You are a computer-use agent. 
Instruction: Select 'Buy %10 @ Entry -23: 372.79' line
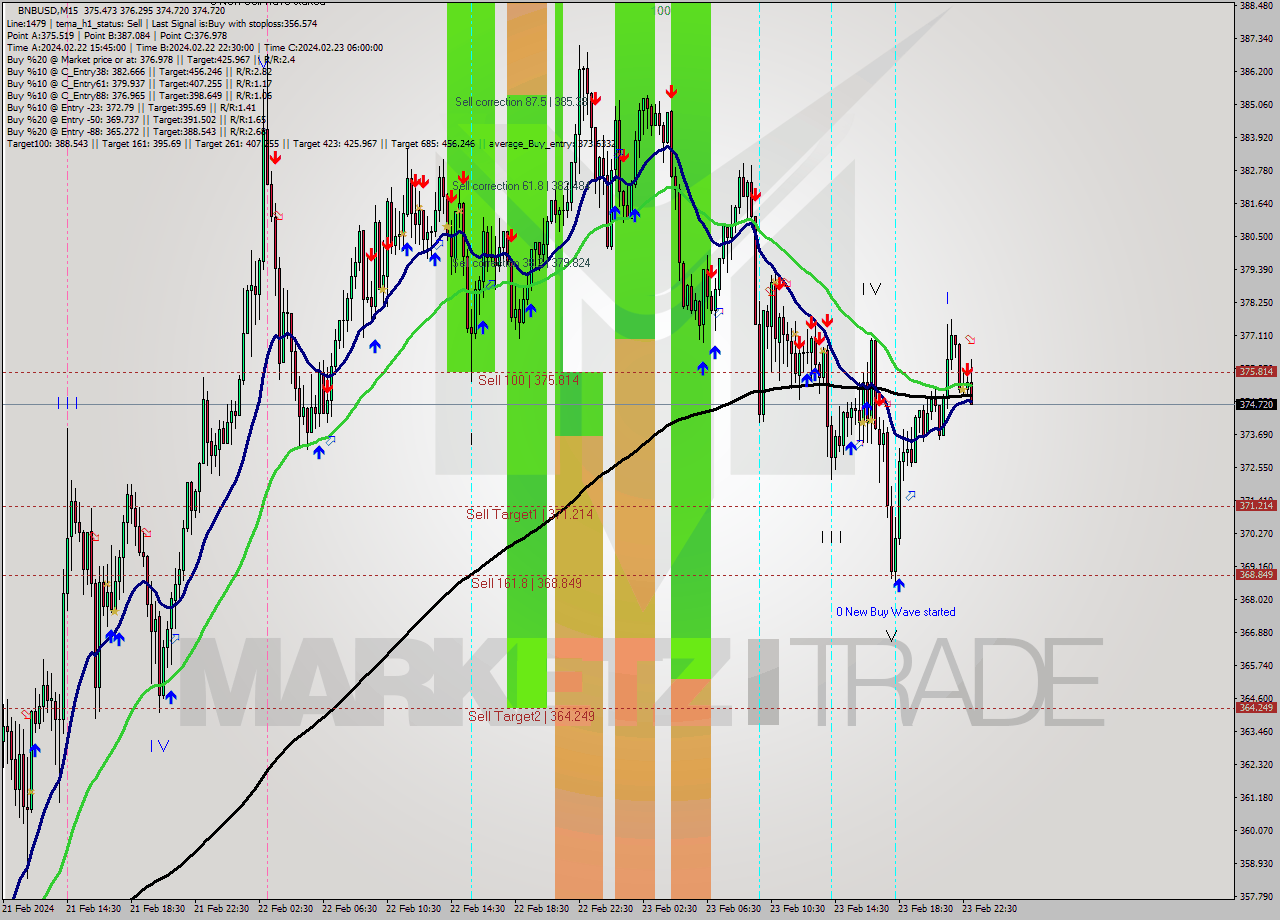(x=131, y=107)
